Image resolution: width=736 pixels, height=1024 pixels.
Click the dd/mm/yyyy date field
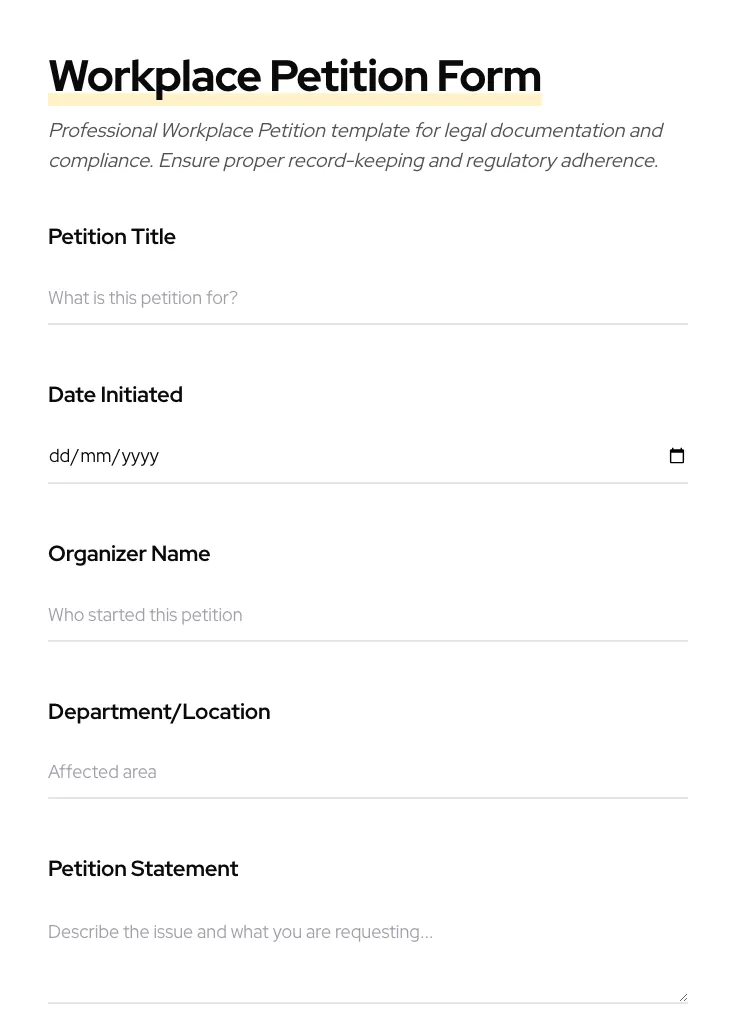click(x=300, y=456)
